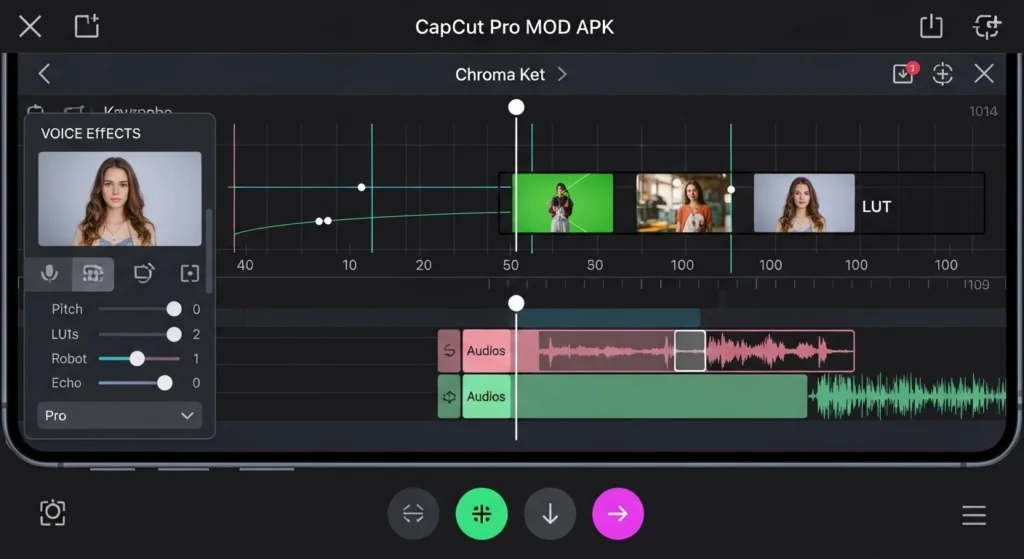Click the teal region bar above audio tracks
1024x559 pixels.
click(609, 318)
